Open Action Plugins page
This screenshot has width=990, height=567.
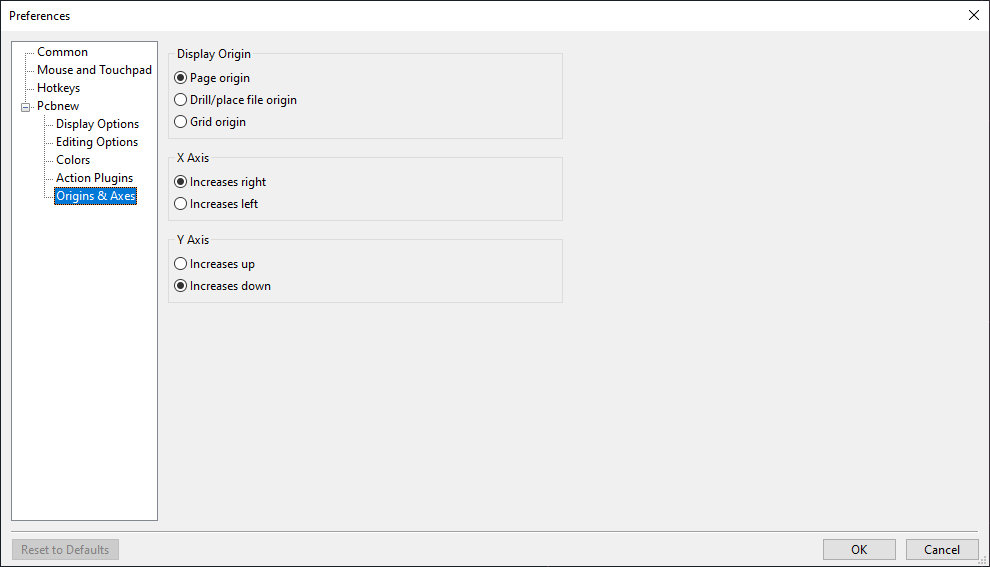click(x=95, y=178)
